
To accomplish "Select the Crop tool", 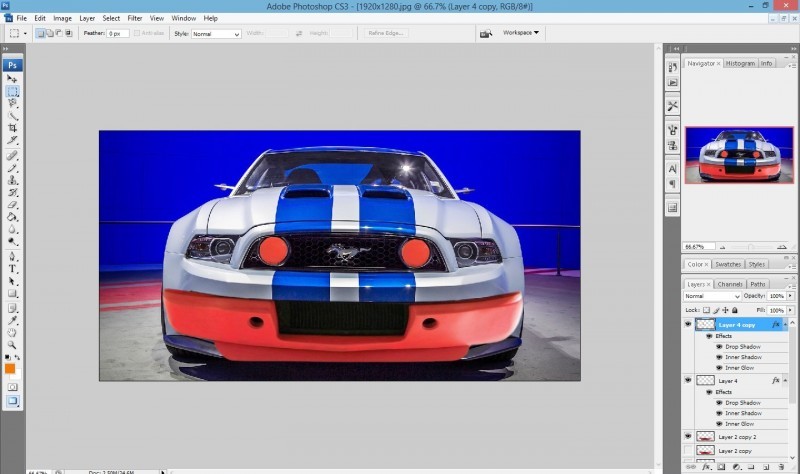I will click(x=12, y=128).
